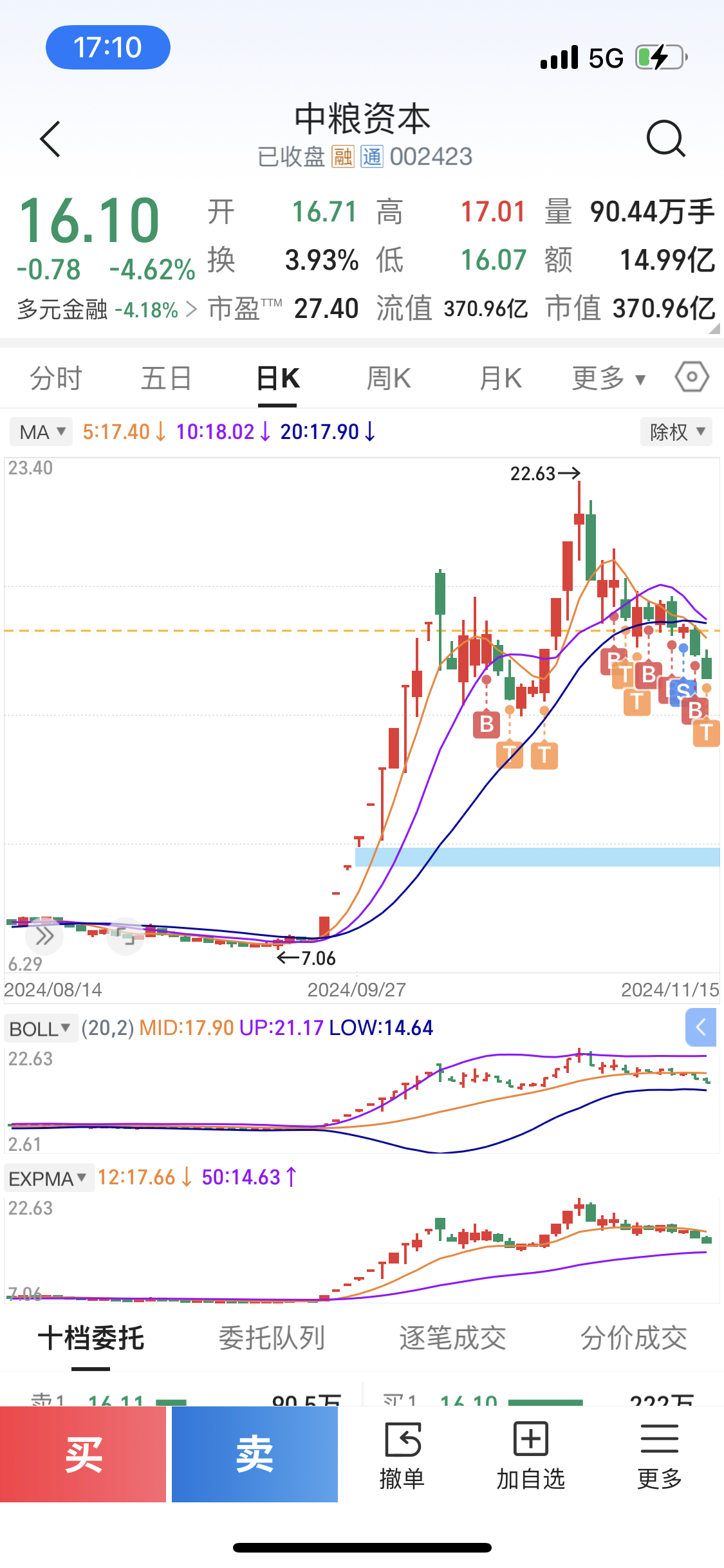Viewport: 724px width, 1568px height.
Task: Tap the stock code 002423
Action: (x=431, y=156)
